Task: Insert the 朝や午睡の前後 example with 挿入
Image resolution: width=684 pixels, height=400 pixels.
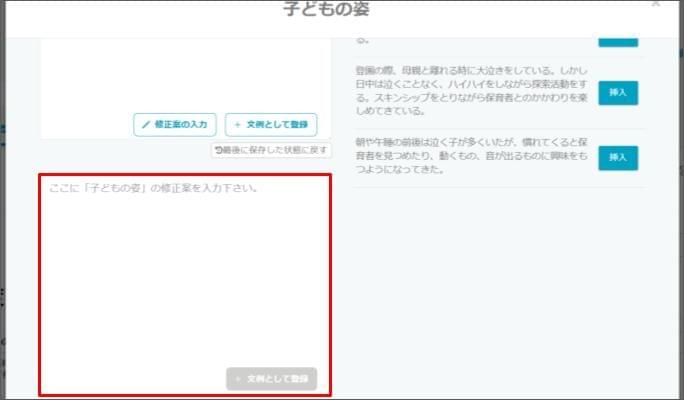Action: click(x=617, y=157)
